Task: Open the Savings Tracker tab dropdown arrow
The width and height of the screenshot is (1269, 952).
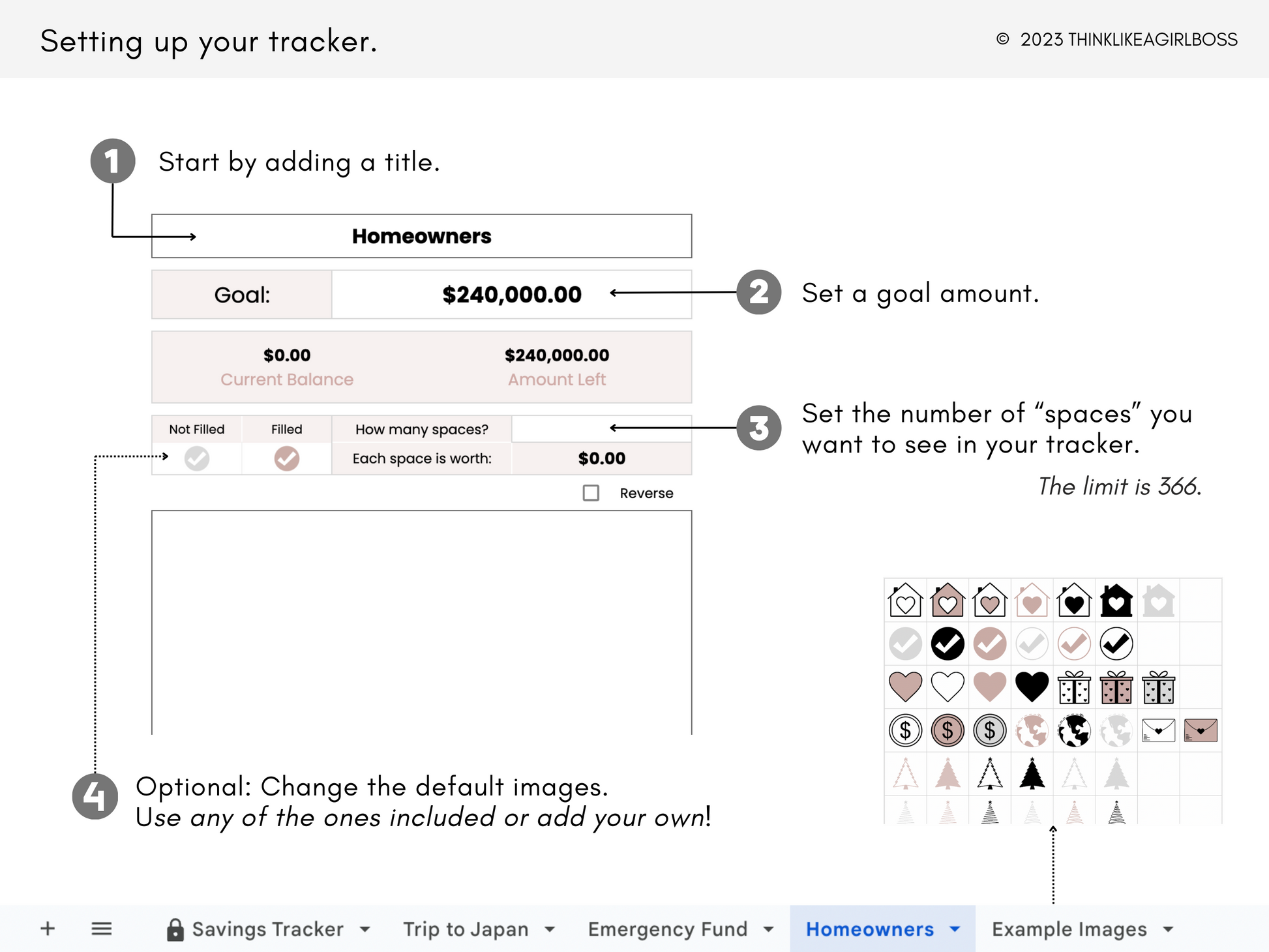Action: tap(365, 929)
